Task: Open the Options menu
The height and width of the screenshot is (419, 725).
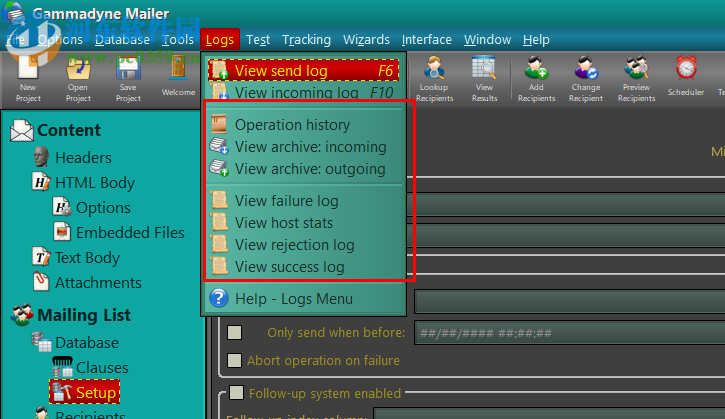Action: [60, 40]
